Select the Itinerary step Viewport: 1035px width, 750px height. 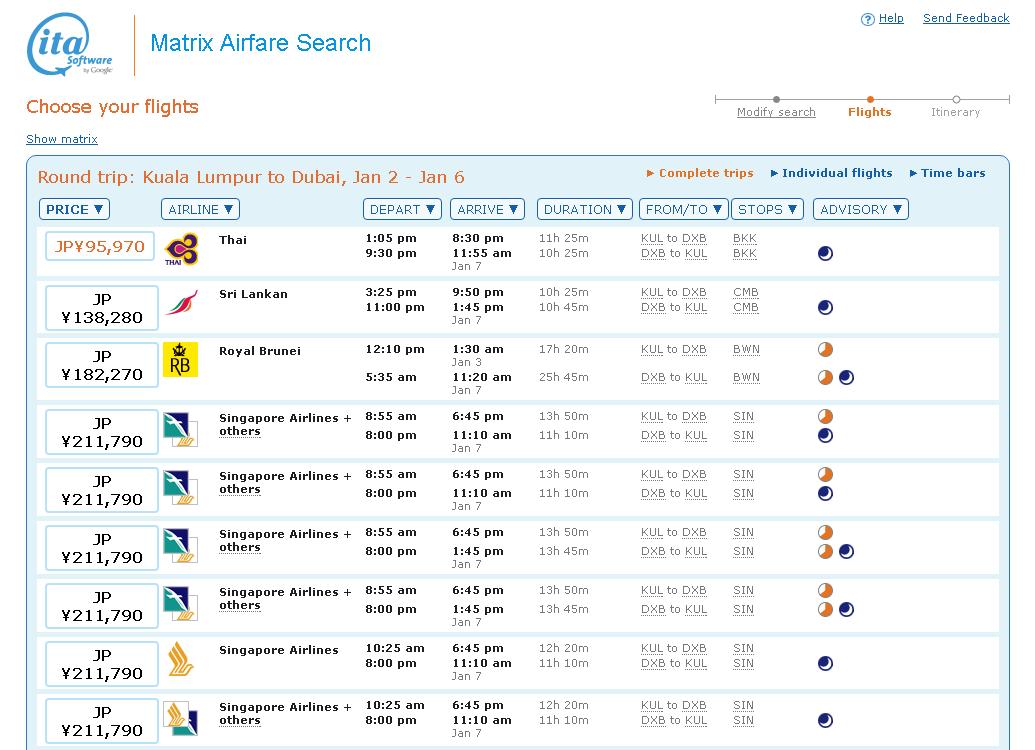(956, 112)
